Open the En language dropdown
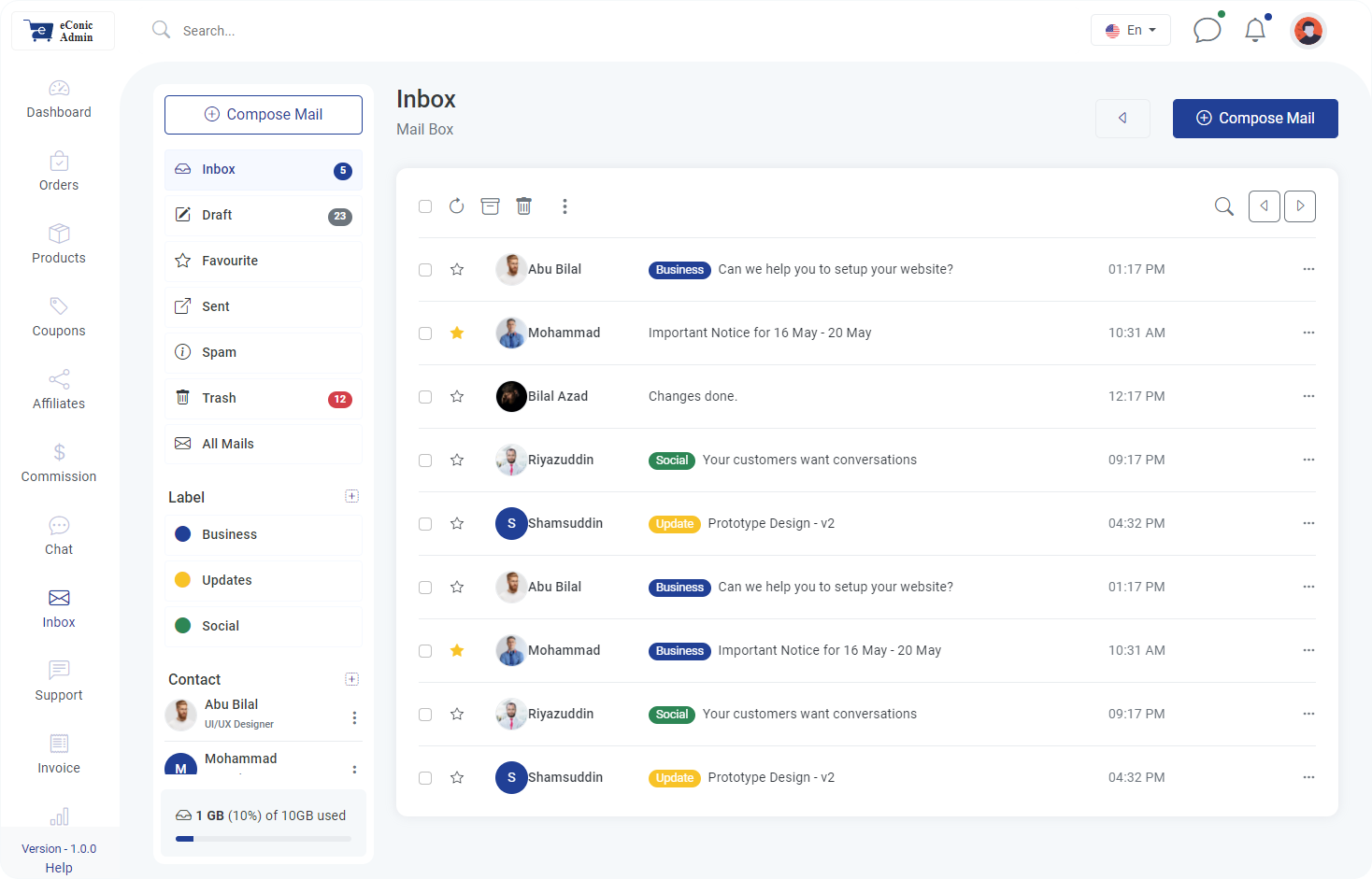This screenshot has height=879, width=1372. [1131, 30]
